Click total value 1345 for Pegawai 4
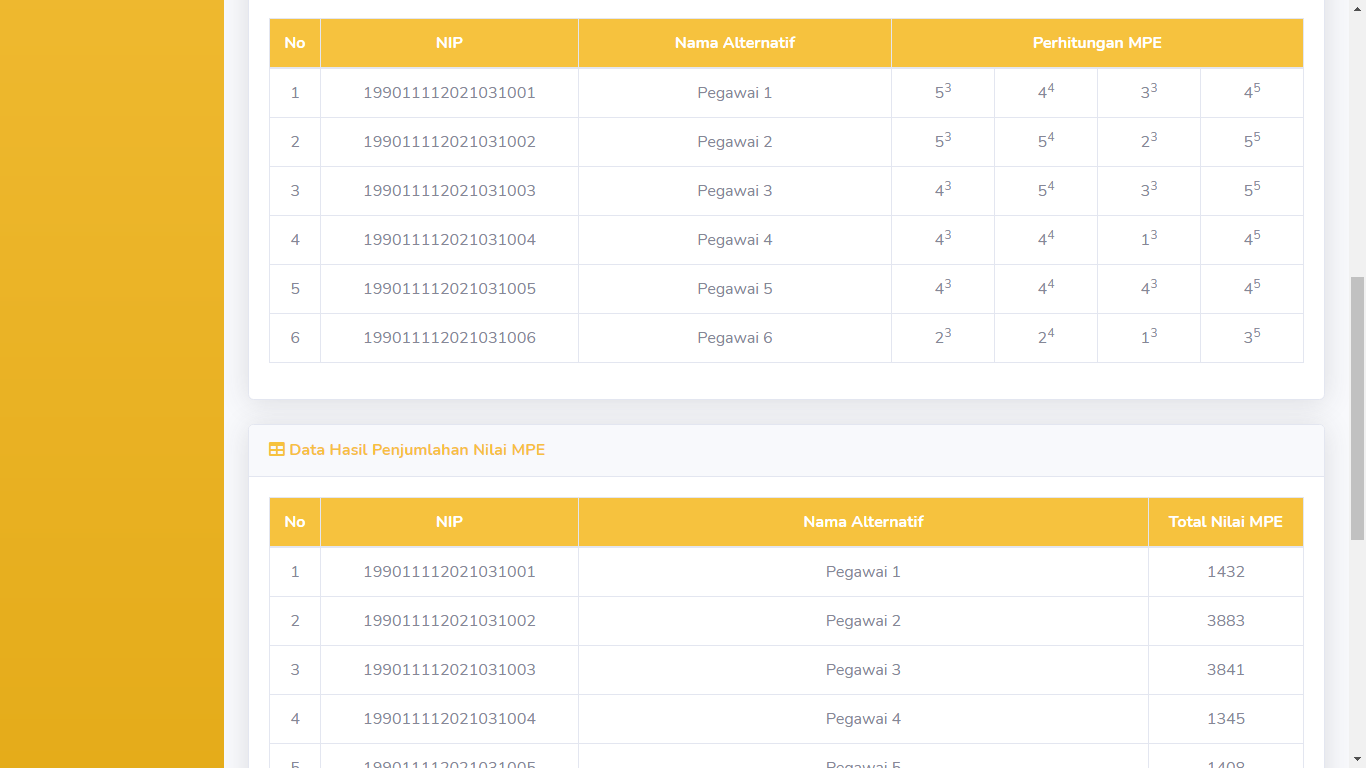The width and height of the screenshot is (1366, 768). click(1225, 719)
